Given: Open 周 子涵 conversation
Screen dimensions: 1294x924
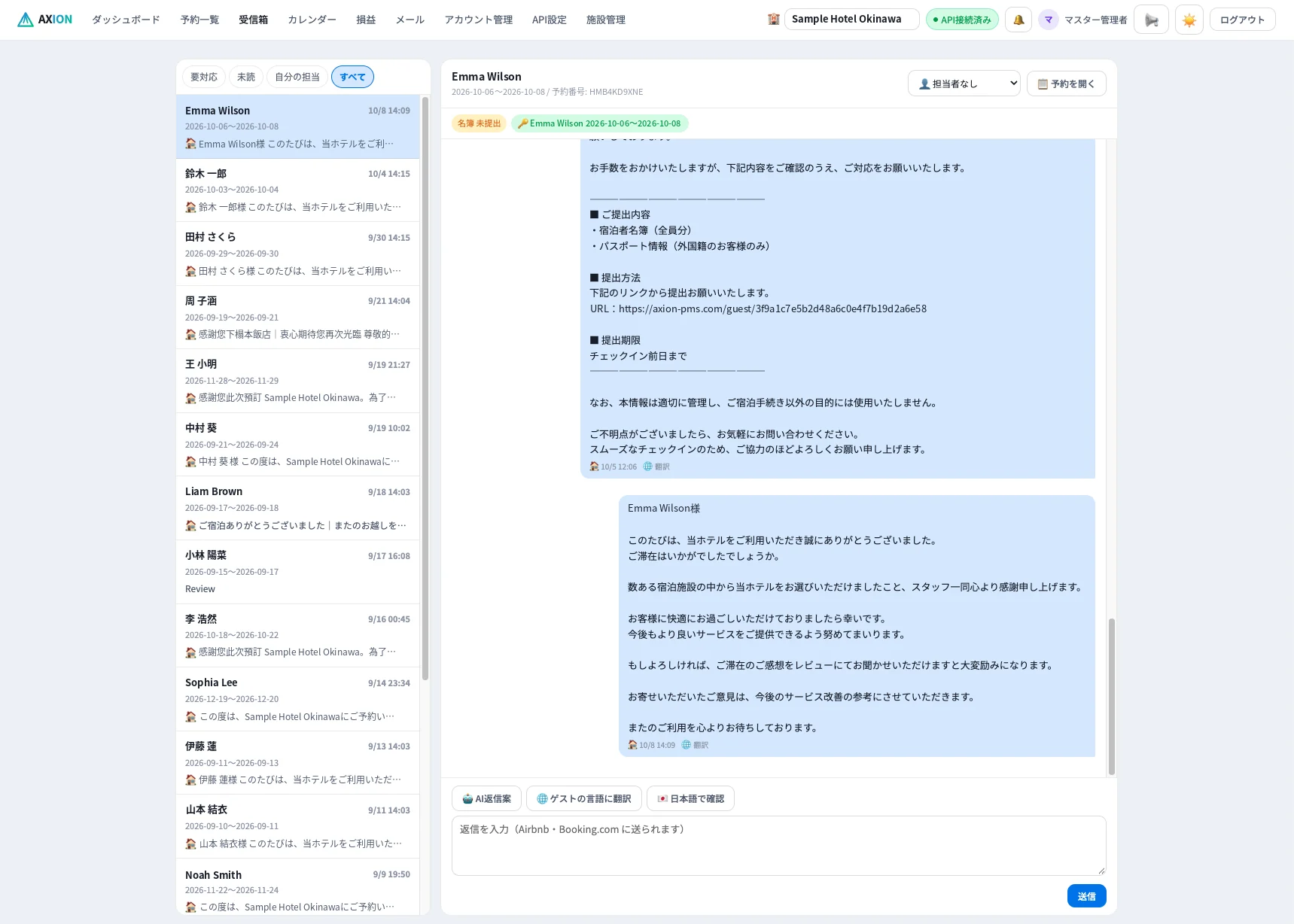Looking at the screenshot, I should pyautogui.click(x=298, y=318).
